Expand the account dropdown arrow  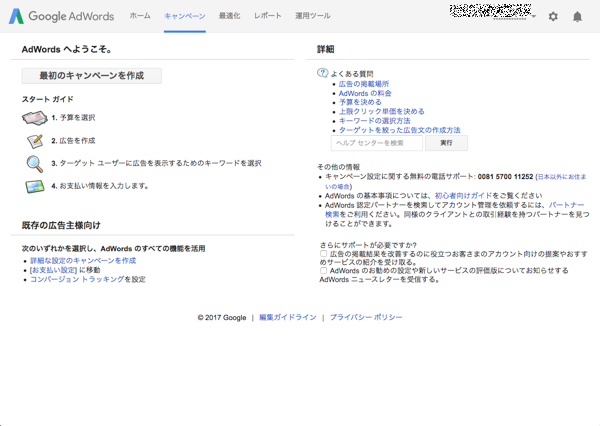point(534,16)
